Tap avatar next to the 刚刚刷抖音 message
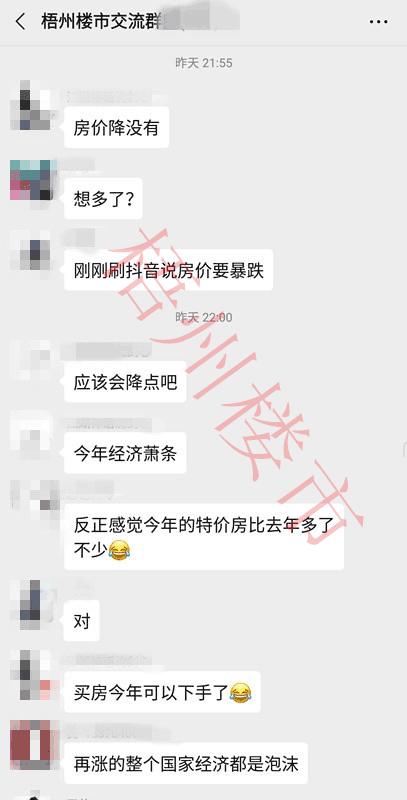The width and height of the screenshot is (407, 800). pos(31,251)
